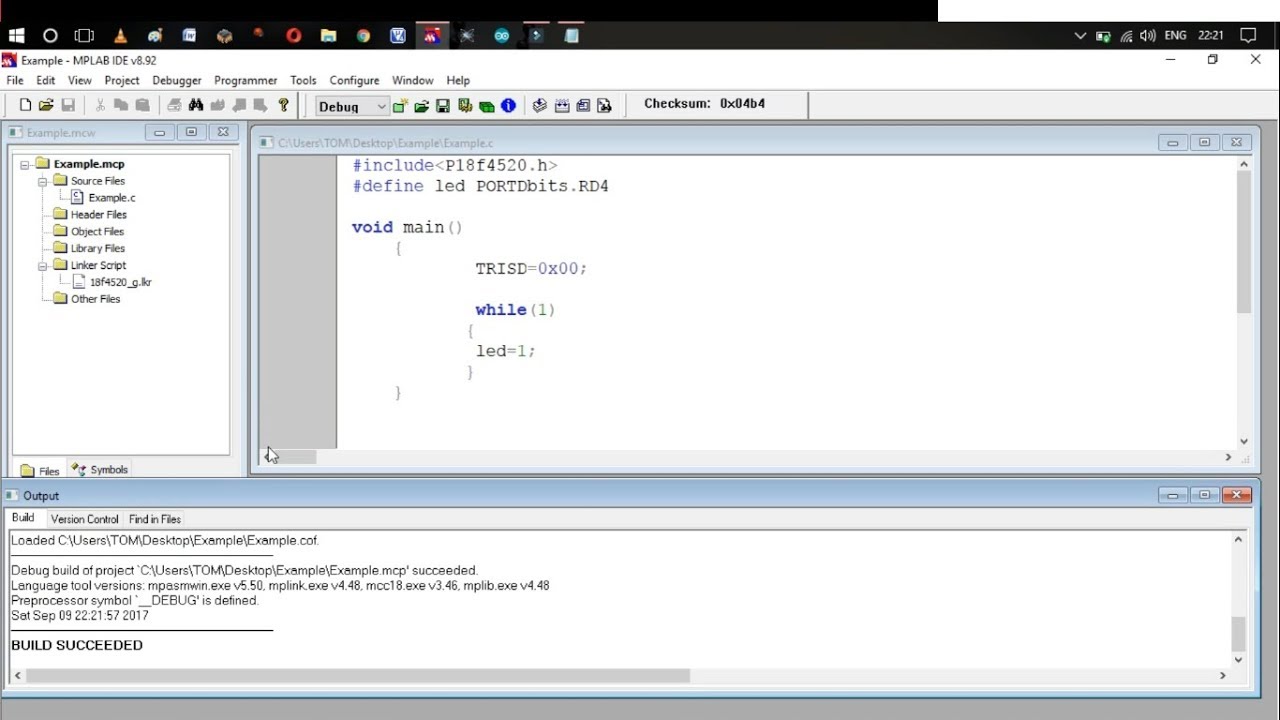Screen dimensions: 1280x720
Task: Open Chrome from the taskbar
Action: (363, 35)
